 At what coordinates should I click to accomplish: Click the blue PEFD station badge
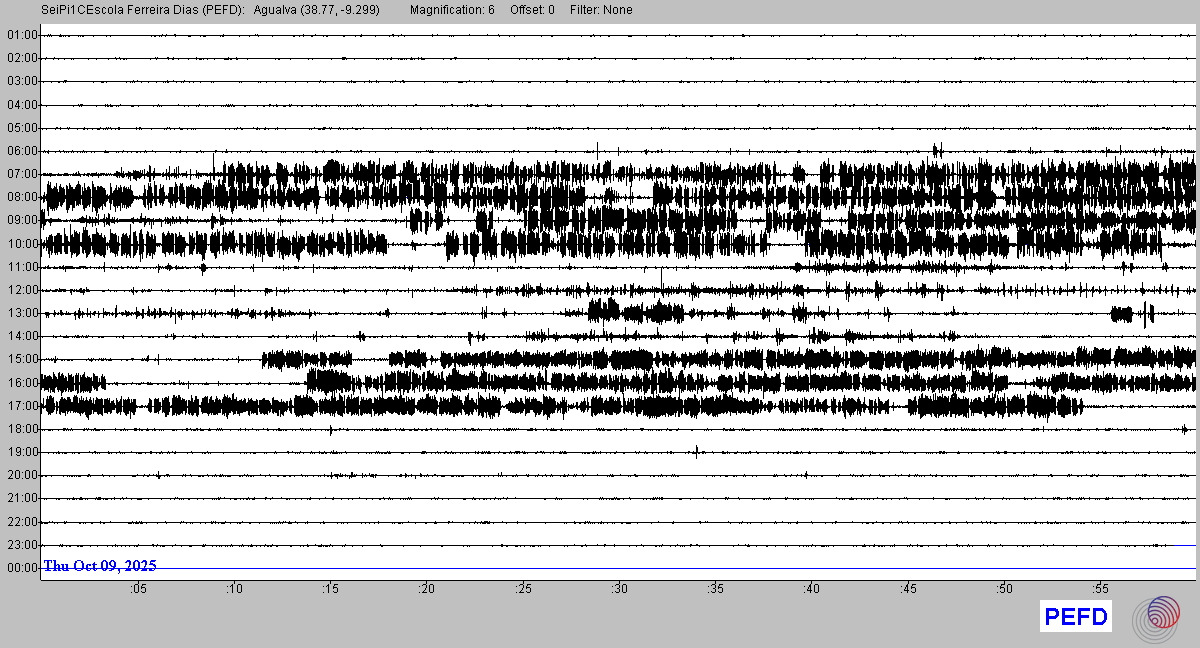click(x=1076, y=617)
